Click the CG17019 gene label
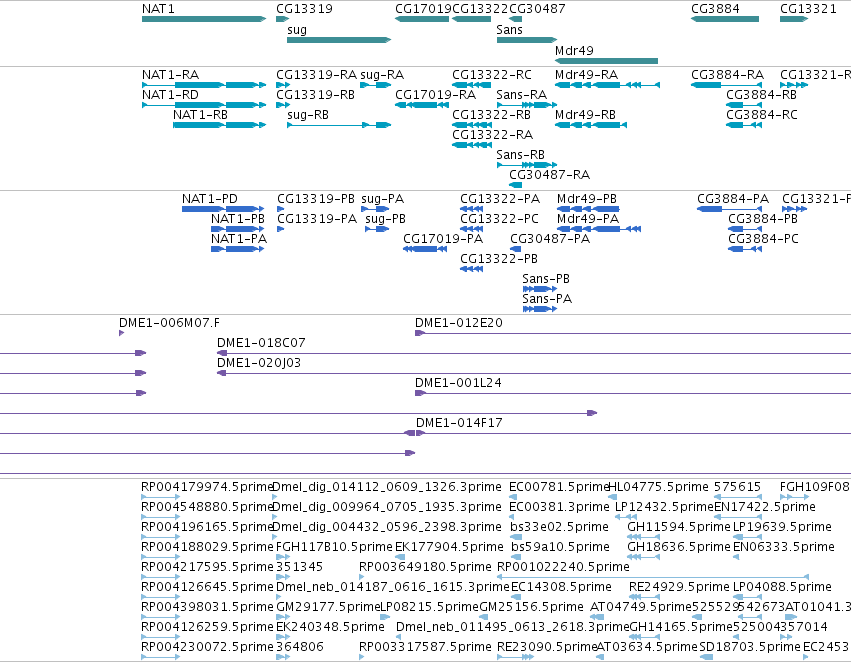 pyautogui.click(x=423, y=9)
